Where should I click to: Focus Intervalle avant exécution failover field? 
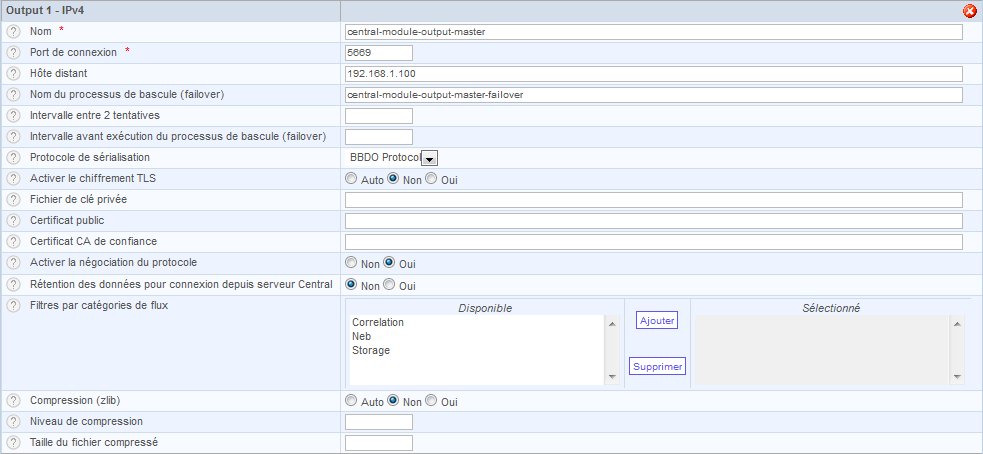[379, 137]
